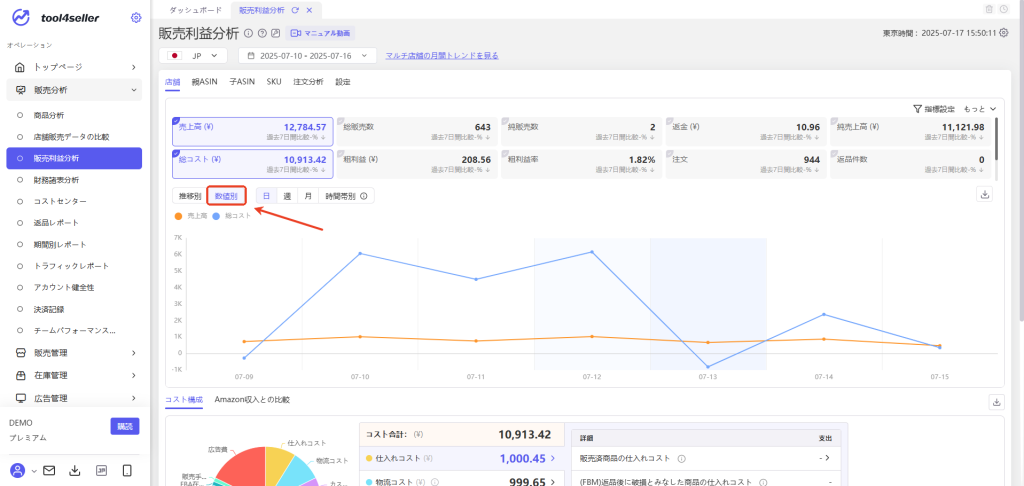Toggle the 返金 metric card
The width and height of the screenshot is (1024, 486).
click(x=746, y=132)
